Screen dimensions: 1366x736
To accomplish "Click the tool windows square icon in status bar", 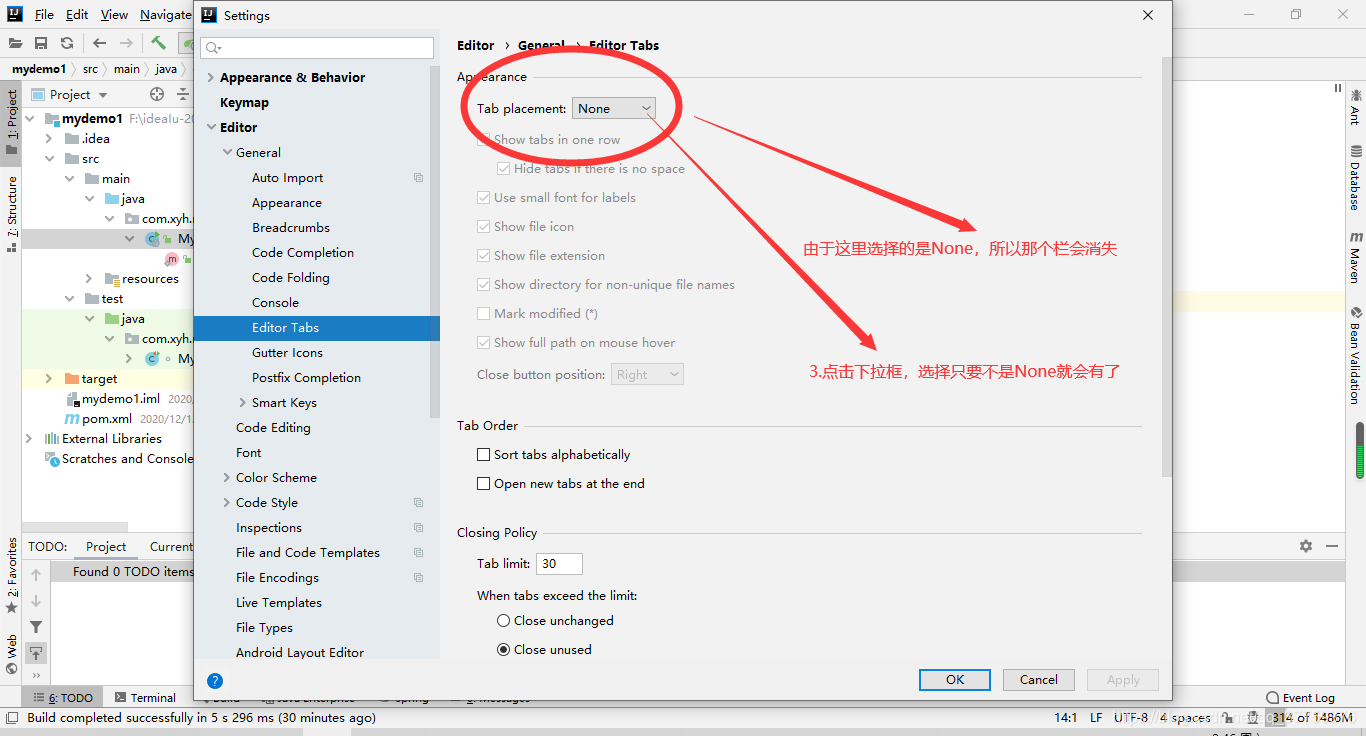I will tap(11, 717).
